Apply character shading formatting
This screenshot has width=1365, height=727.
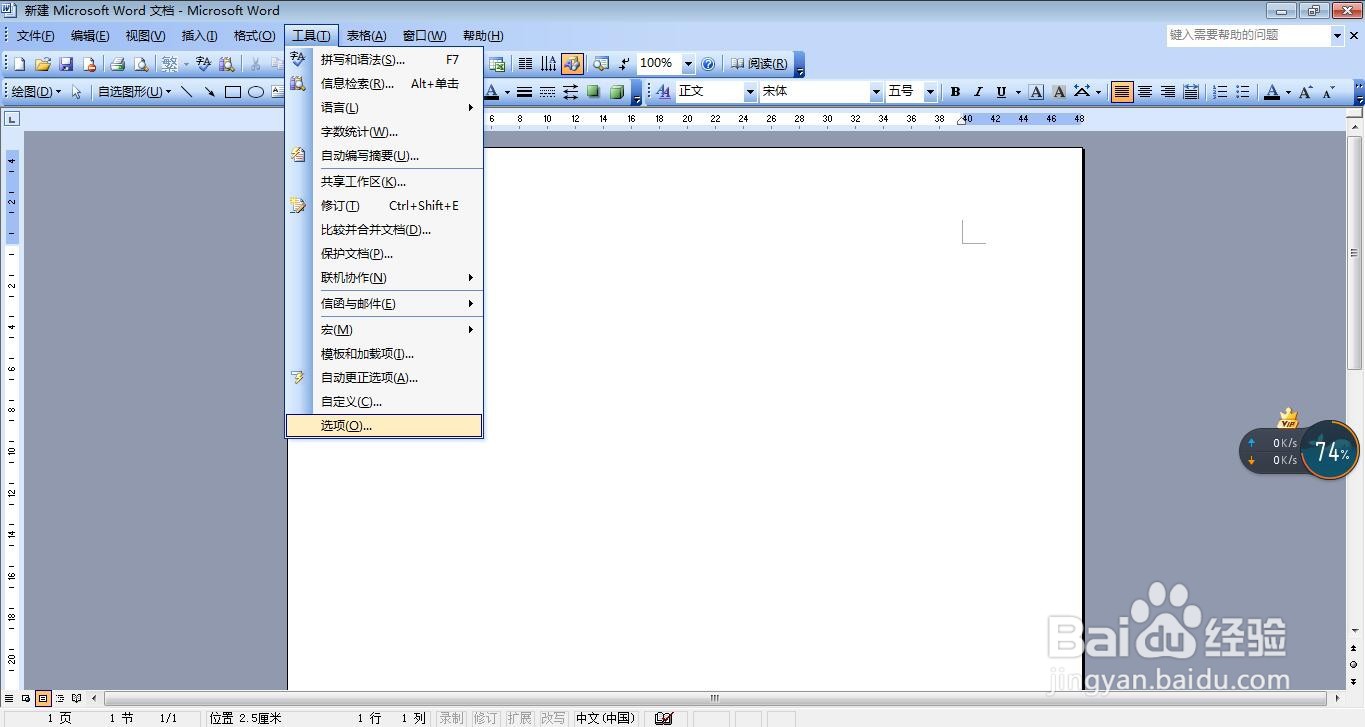[x=1059, y=92]
